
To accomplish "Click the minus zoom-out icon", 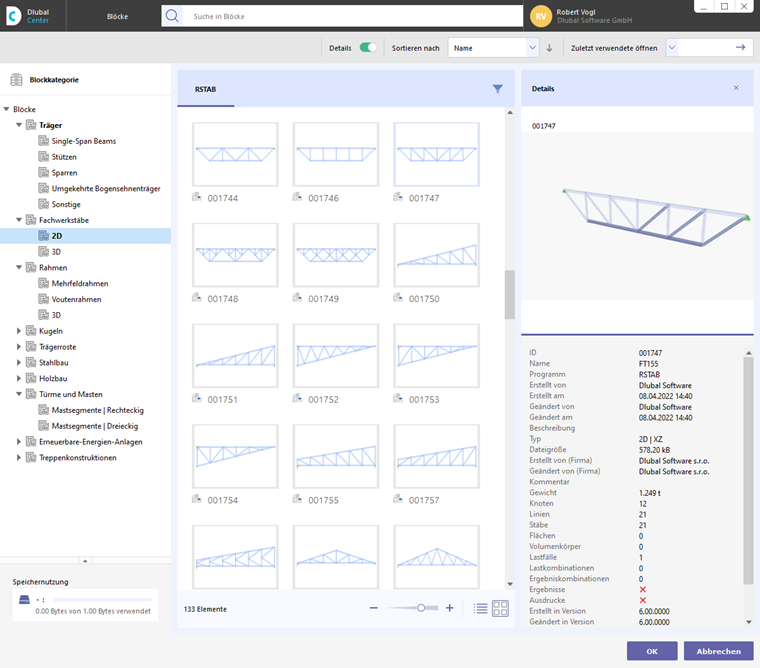I will click(x=373, y=608).
